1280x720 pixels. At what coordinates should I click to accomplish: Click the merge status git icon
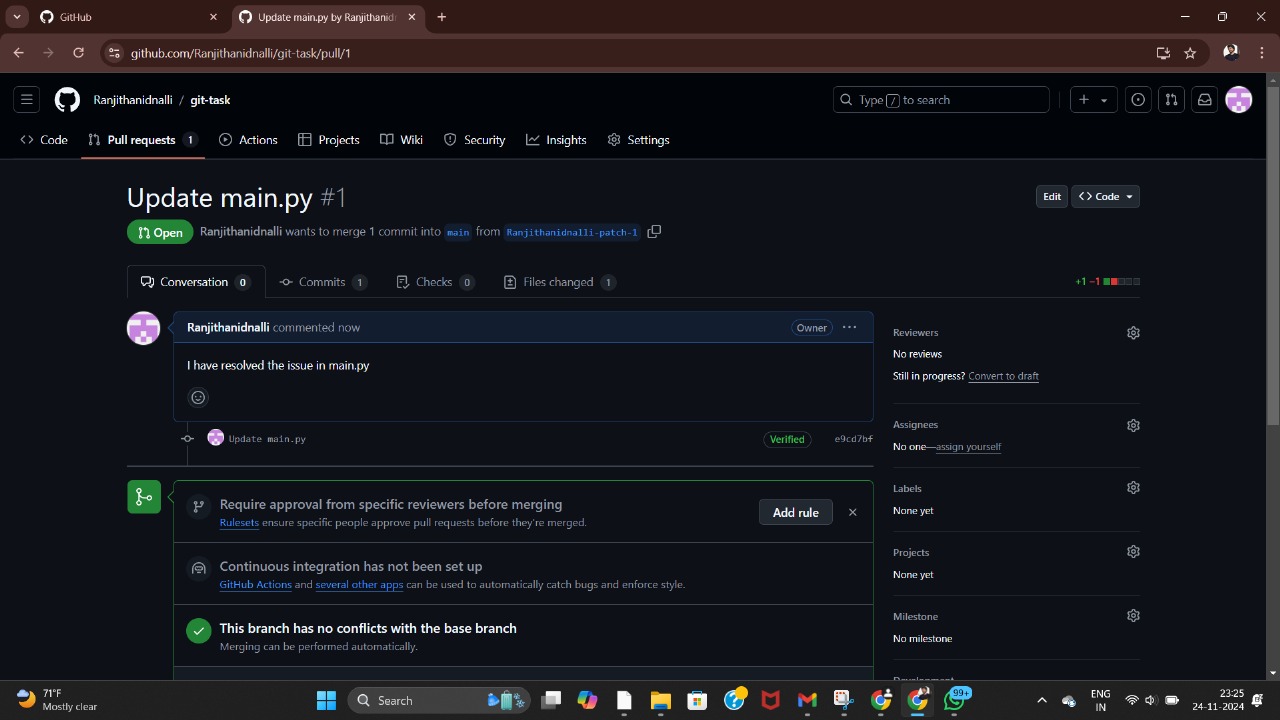click(x=144, y=497)
